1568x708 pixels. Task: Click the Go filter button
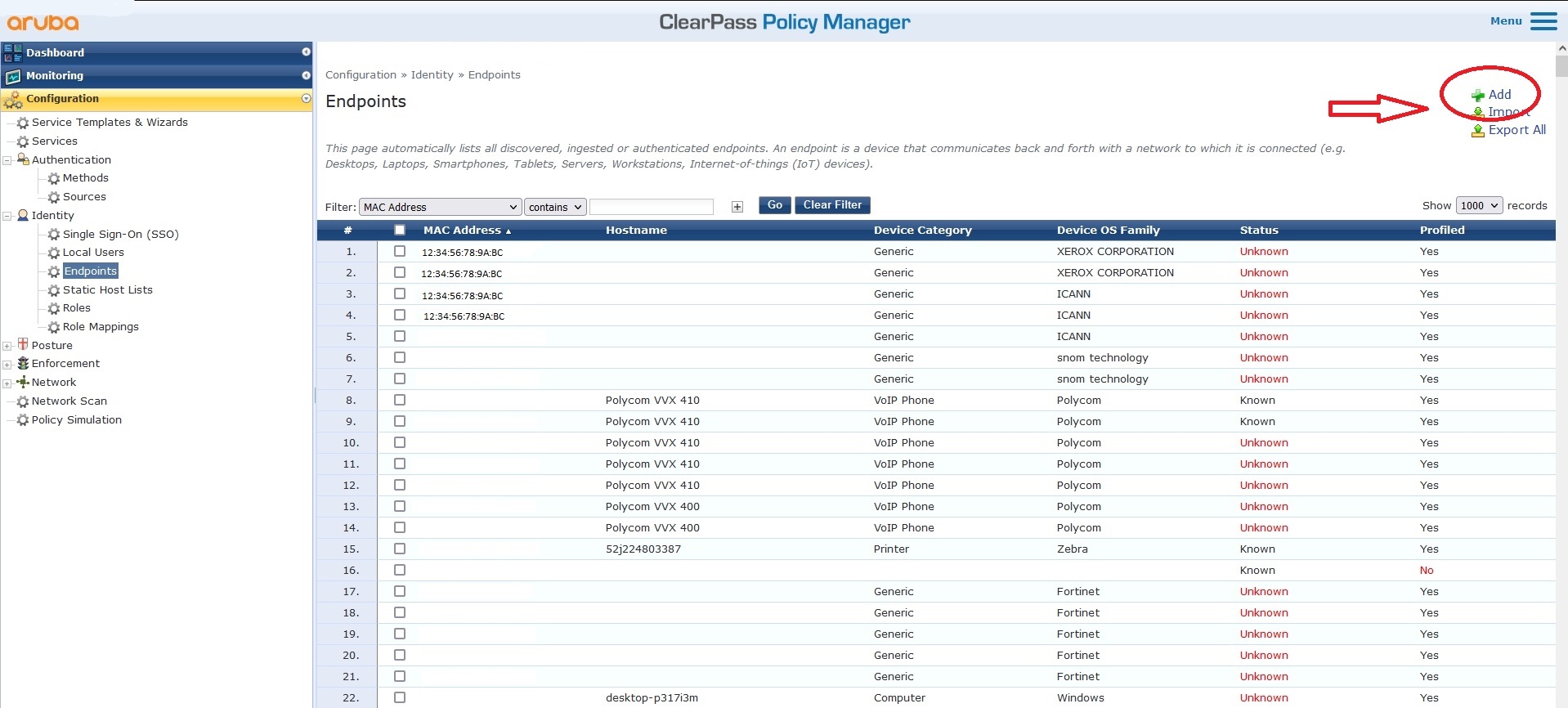point(775,205)
